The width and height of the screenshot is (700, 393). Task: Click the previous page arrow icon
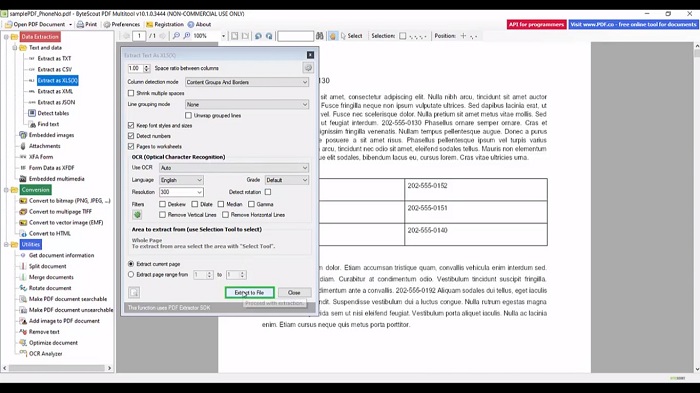(x=127, y=36)
